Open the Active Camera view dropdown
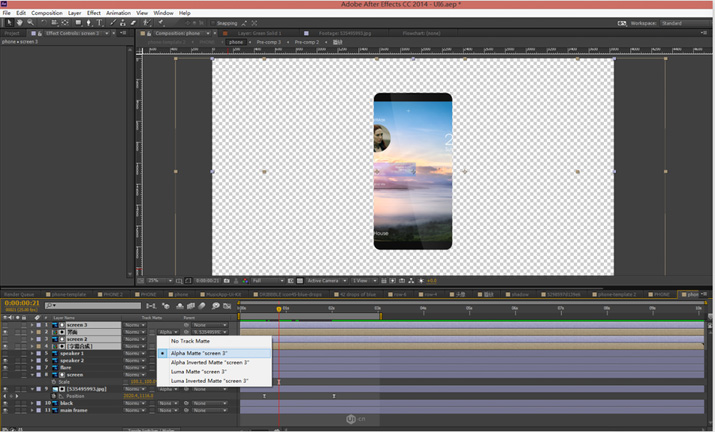Viewport: 715px width, 432px height. coord(326,281)
